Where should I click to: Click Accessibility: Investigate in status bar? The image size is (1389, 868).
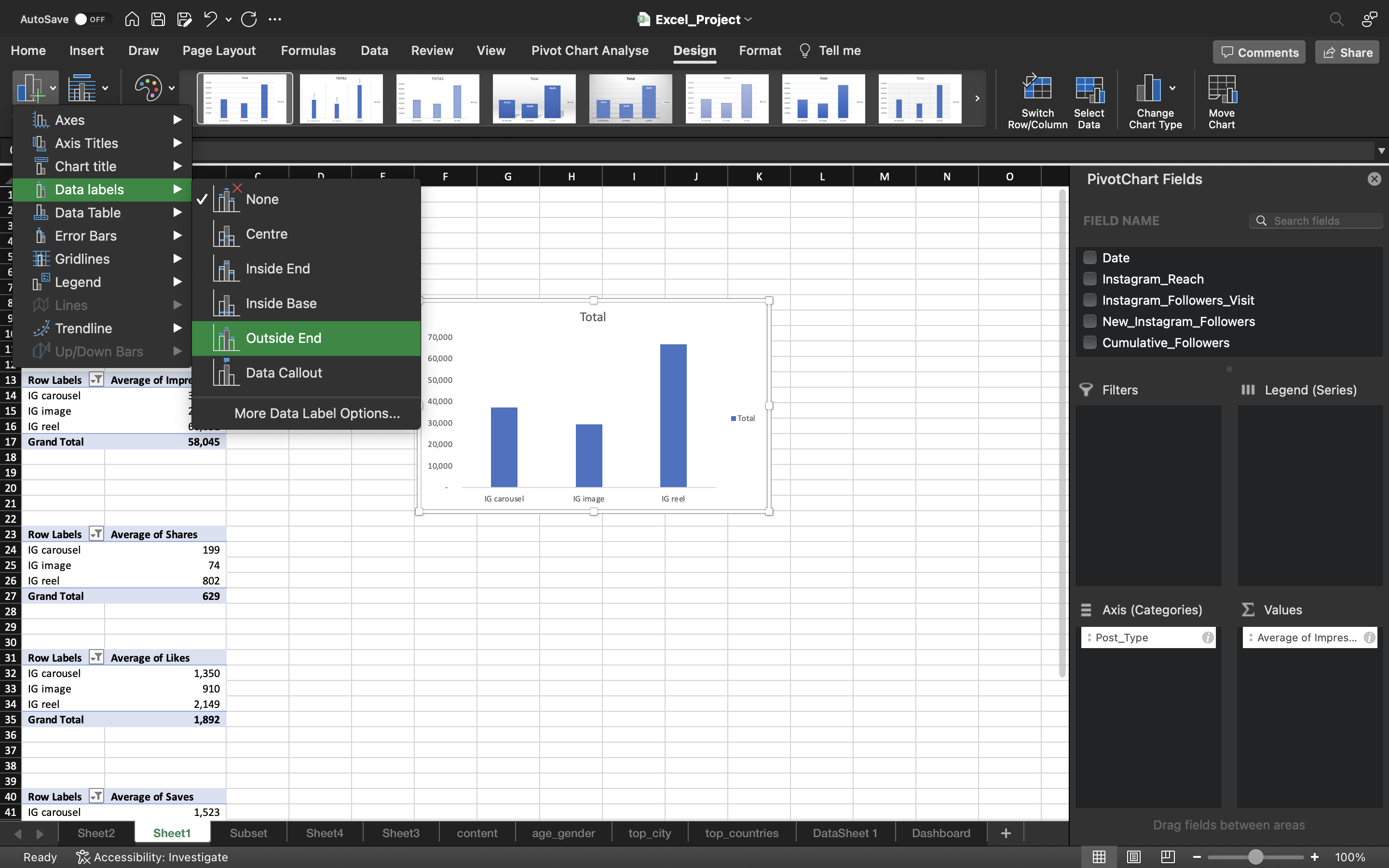153,856
